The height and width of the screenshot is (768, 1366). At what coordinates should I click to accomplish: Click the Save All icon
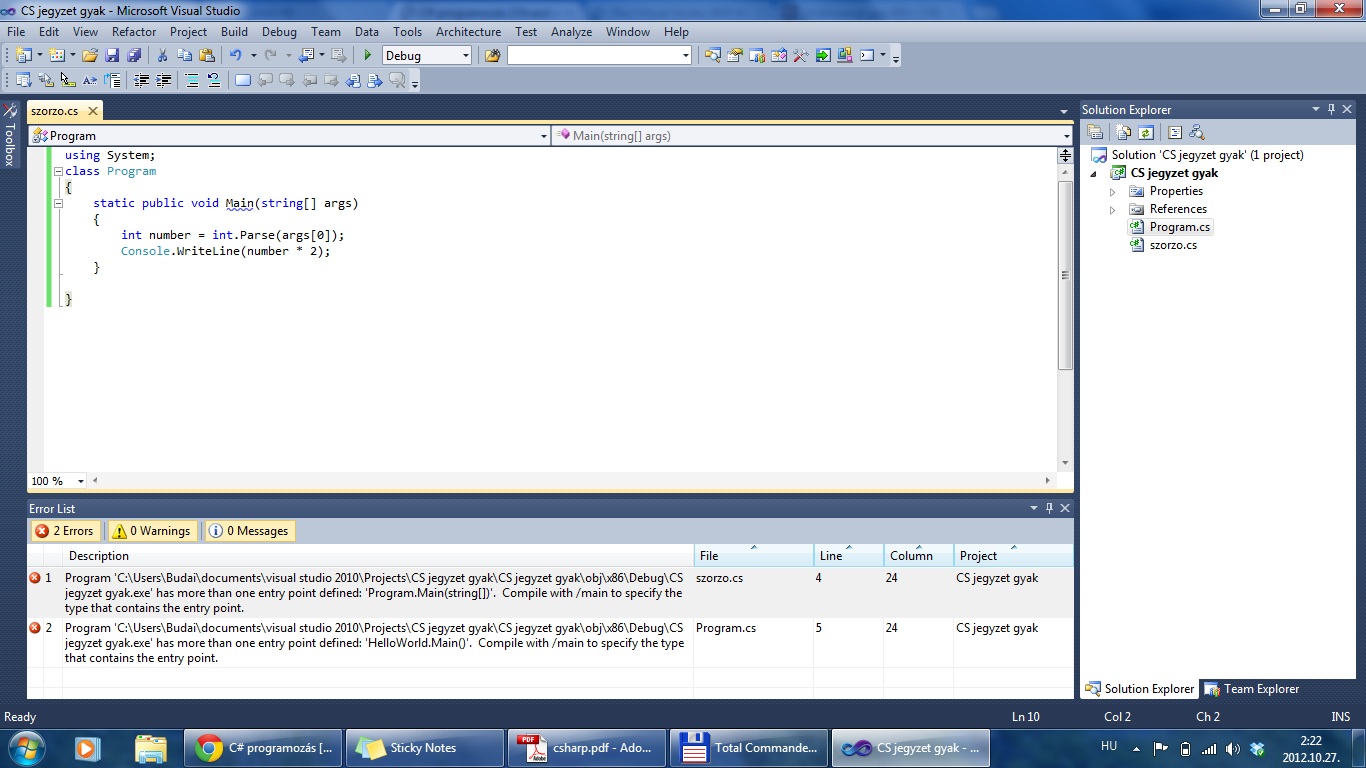134,56
